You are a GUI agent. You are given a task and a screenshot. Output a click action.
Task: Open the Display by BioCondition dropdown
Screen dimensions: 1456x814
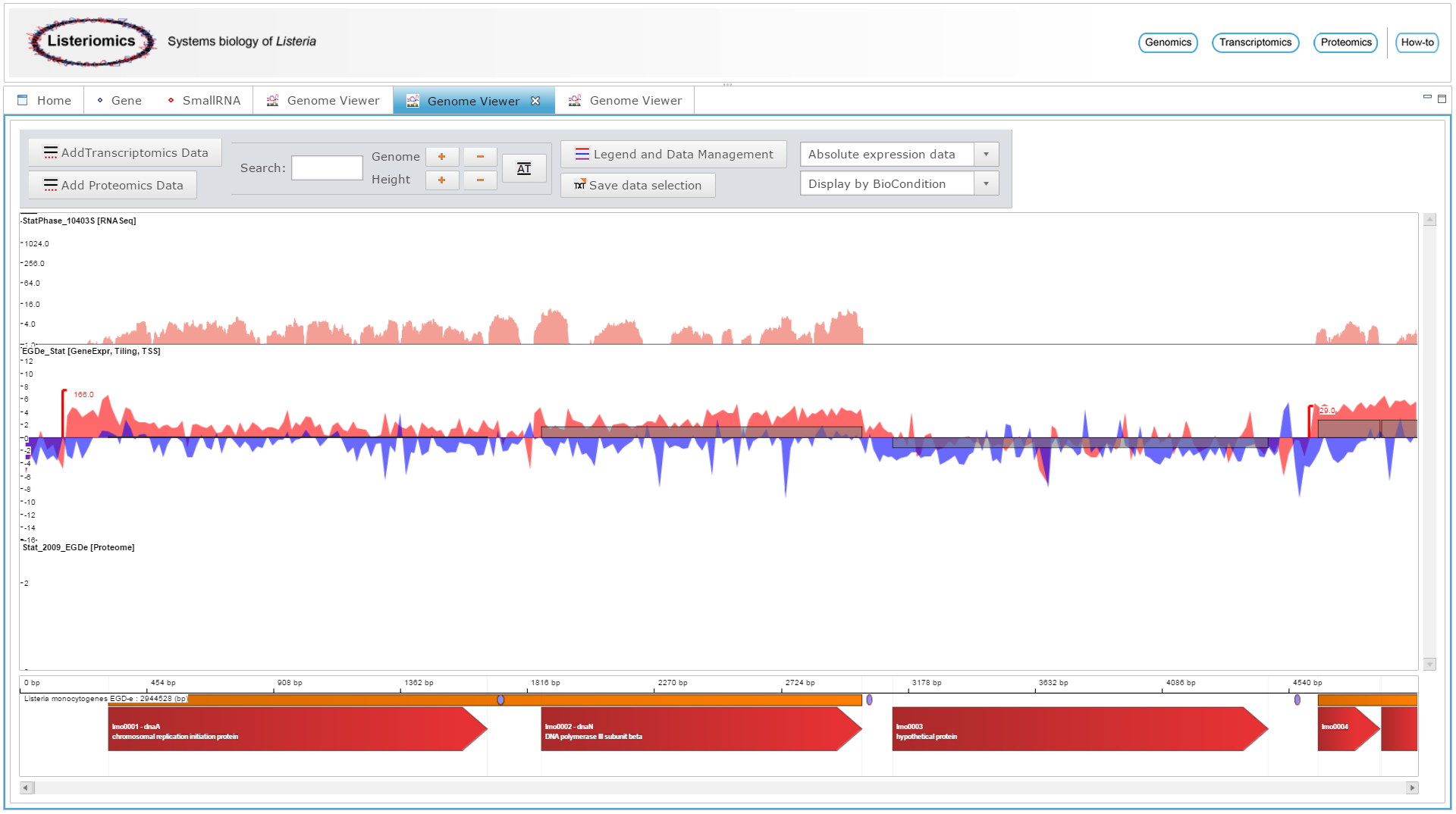point(986,184)
